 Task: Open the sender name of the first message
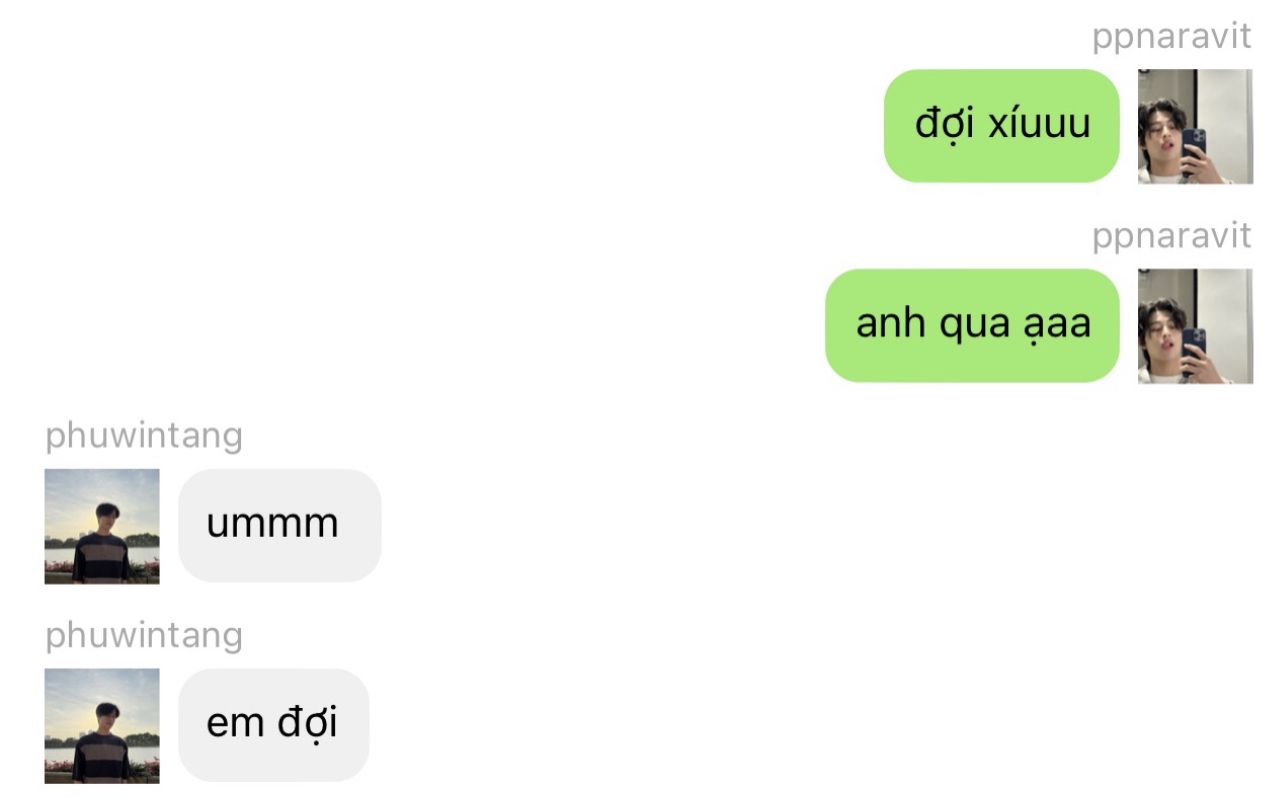tap(1172, 37)
